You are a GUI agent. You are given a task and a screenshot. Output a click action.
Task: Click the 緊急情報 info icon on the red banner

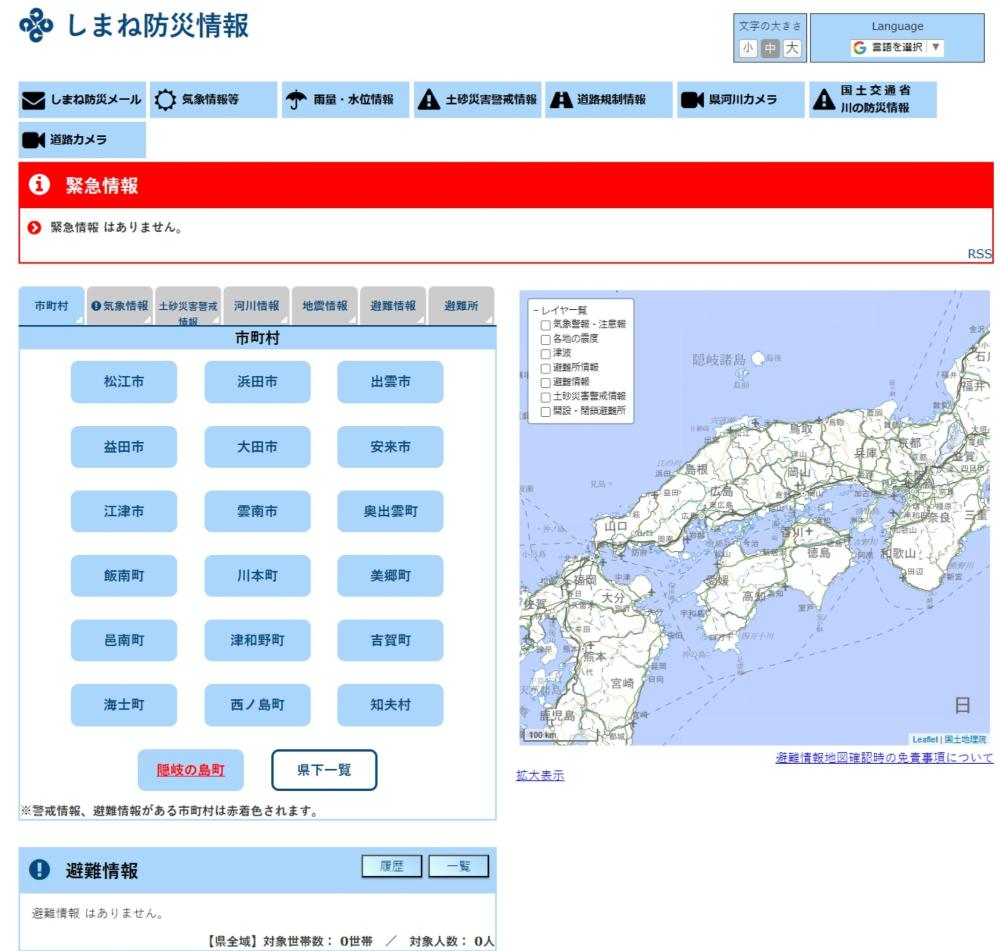coord(38,185)
